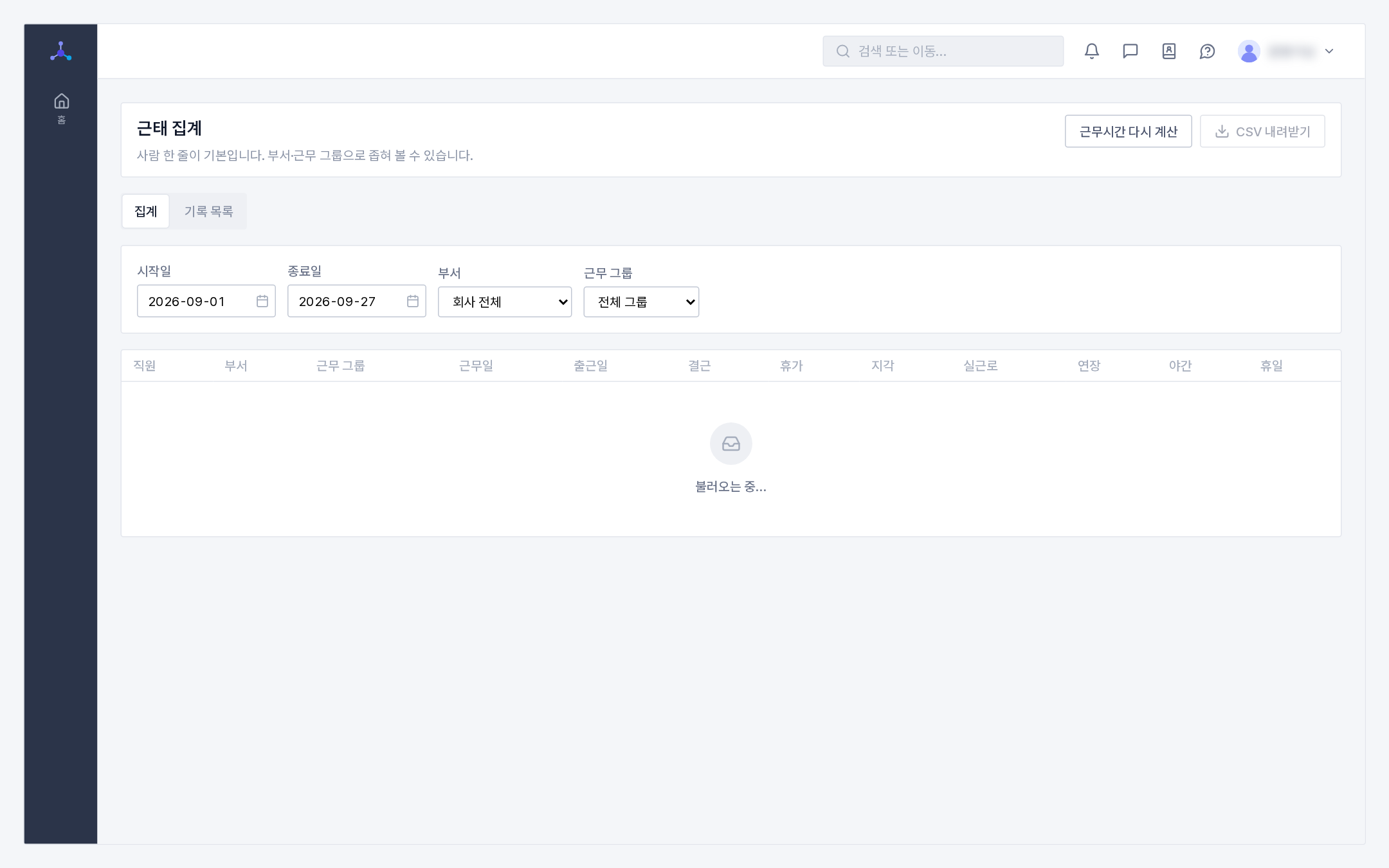This screenshot has height=868, width=1389.
Task: Click the 출근일 column header
Action: click(590, 365)
